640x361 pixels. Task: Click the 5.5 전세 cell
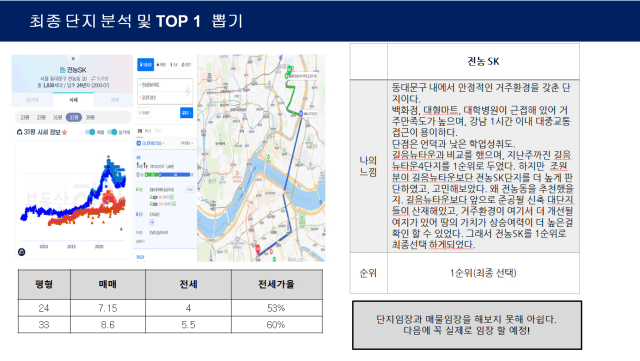pyautogui.click(x=189, y=325)
